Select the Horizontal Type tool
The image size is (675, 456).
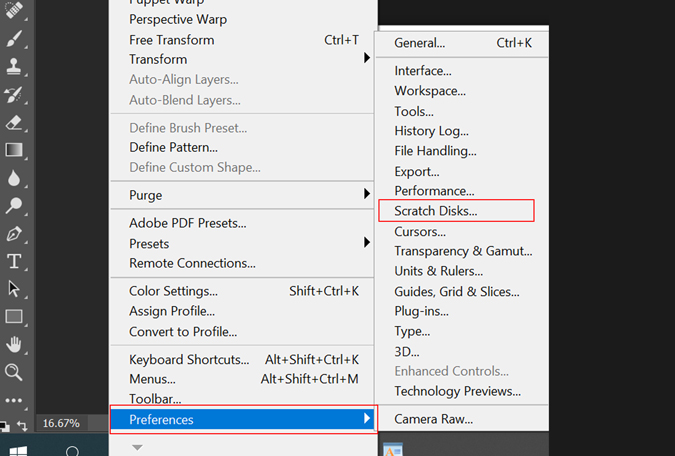tap(14, 261)
